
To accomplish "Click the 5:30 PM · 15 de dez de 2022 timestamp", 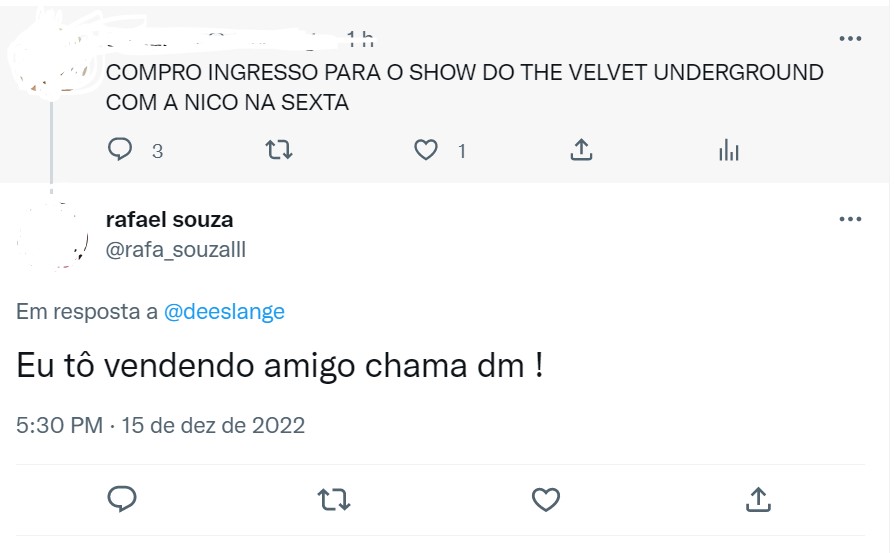I will point(161,425).
